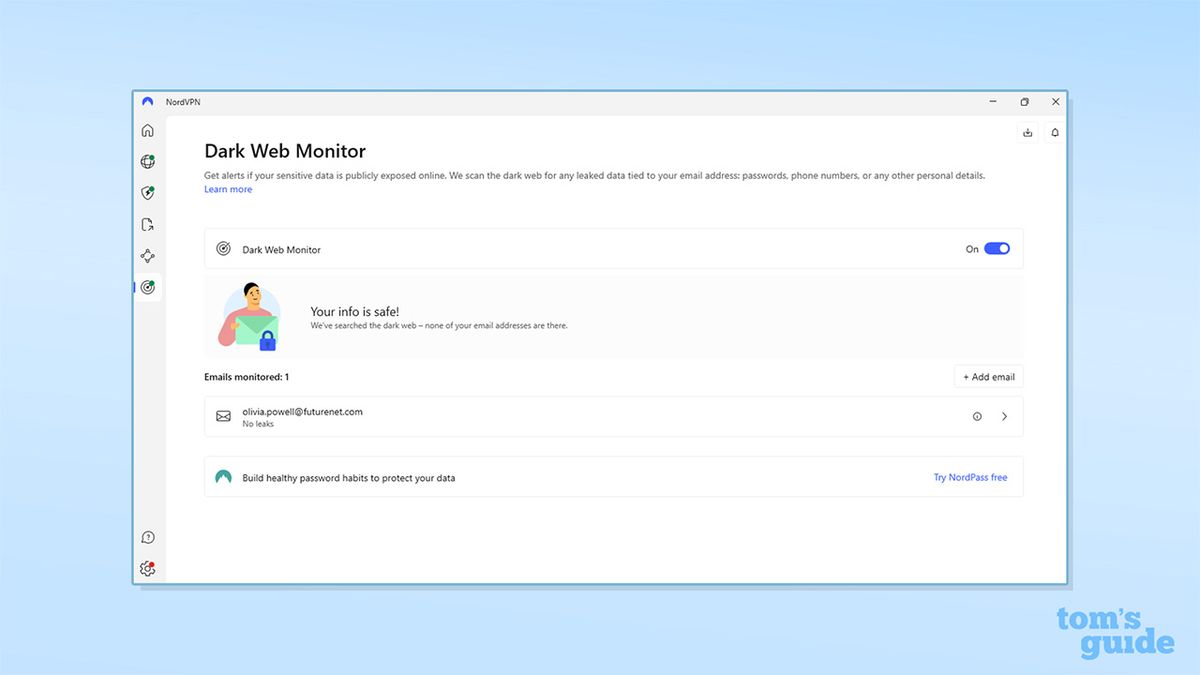Click the 'Dark Web Monitor' page heading
Image resolution: width=1200 pixels, height=675 pixels.
pos(285,151)
